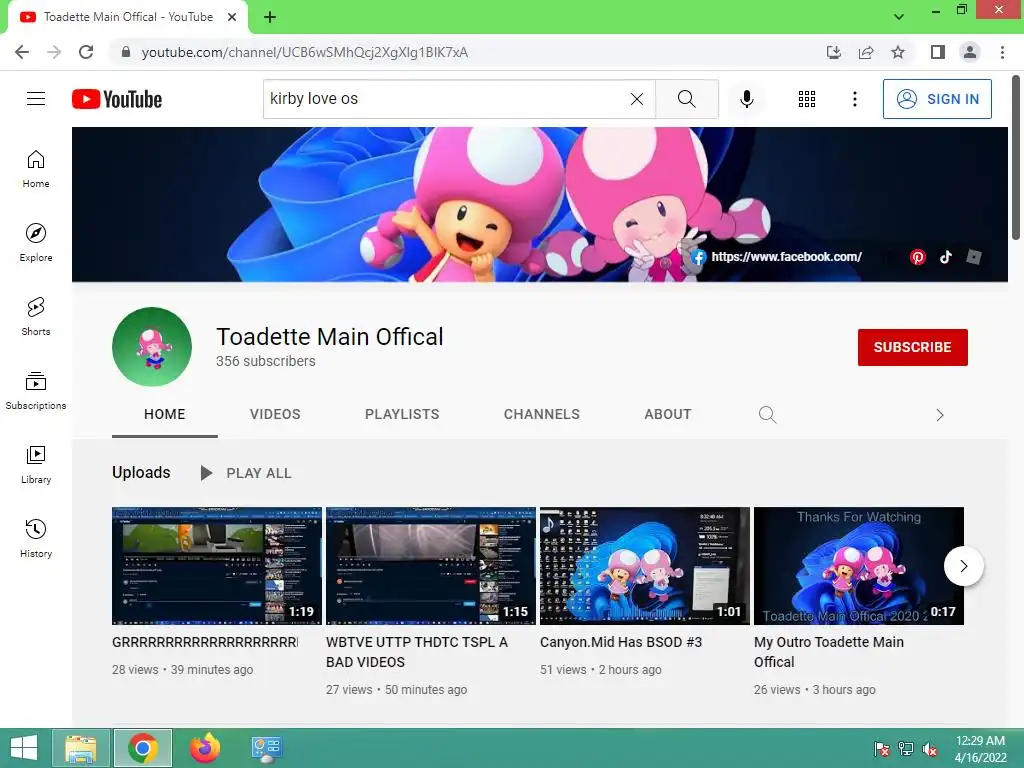Show more channel tabs with arrow

(x=940, y=415)
